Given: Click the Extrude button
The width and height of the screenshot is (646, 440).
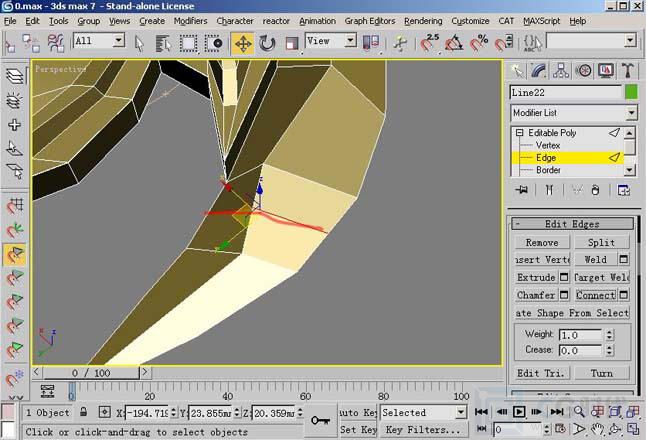Looking at the screenshot, I should pos(536,277).
